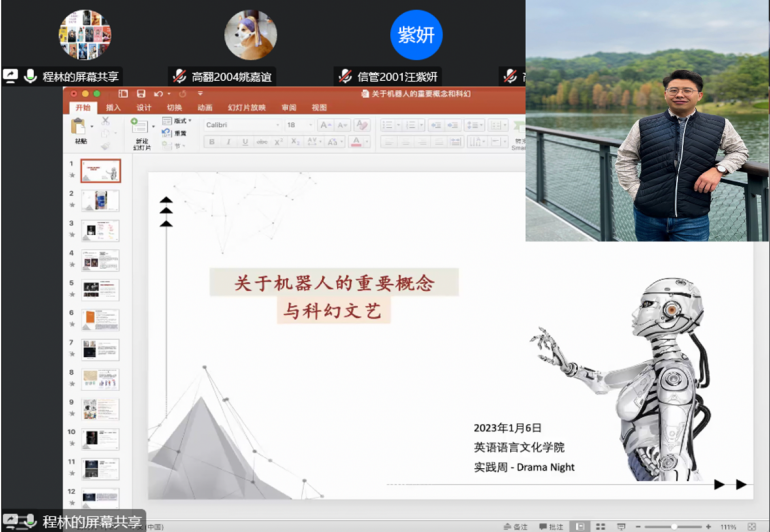This screenshot has width=770, height=532.
Task: Click the Paste (粘贴) icon
Action: (x=79, y=128)
